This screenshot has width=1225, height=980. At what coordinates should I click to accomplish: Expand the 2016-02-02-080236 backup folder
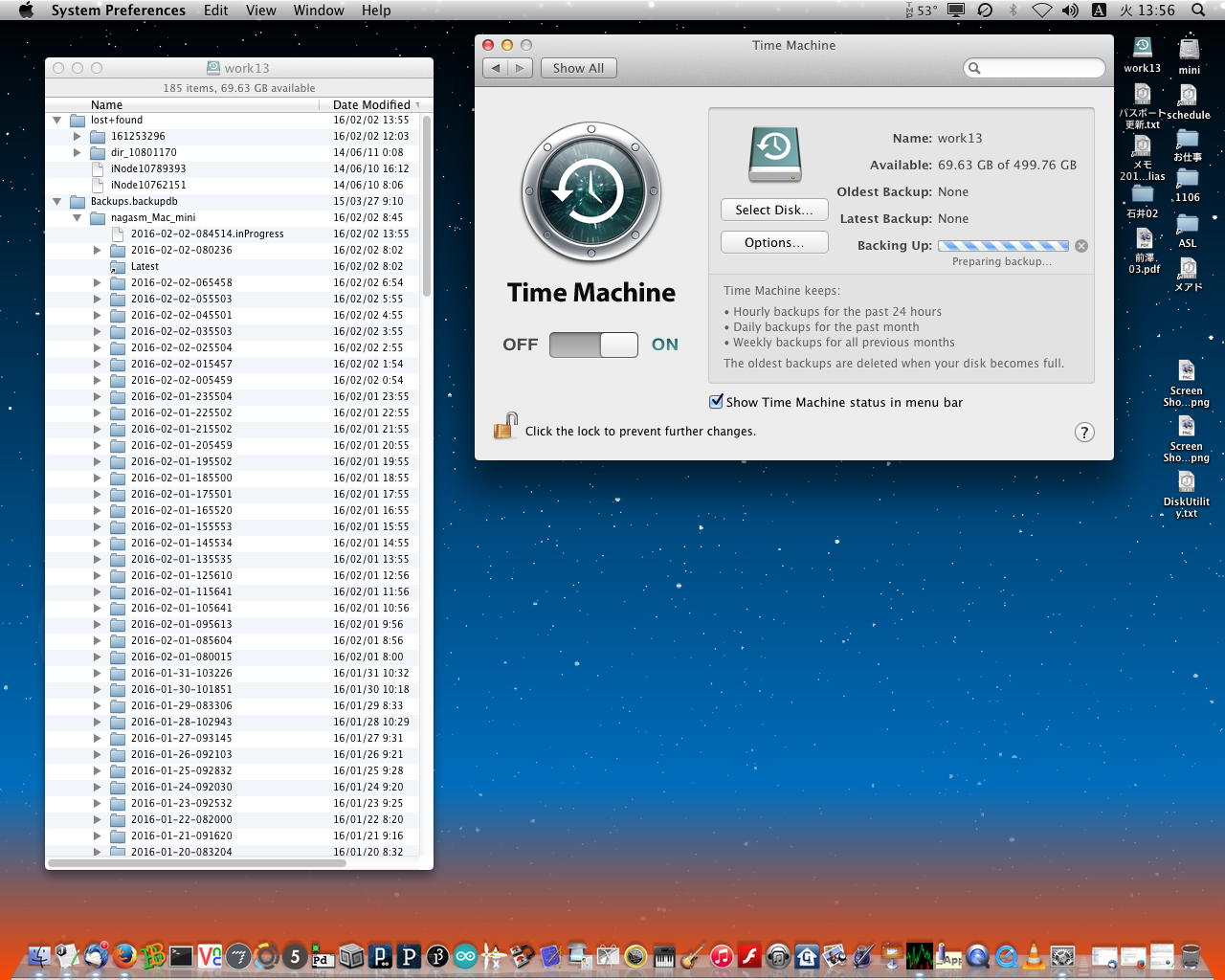pos(97,251)
